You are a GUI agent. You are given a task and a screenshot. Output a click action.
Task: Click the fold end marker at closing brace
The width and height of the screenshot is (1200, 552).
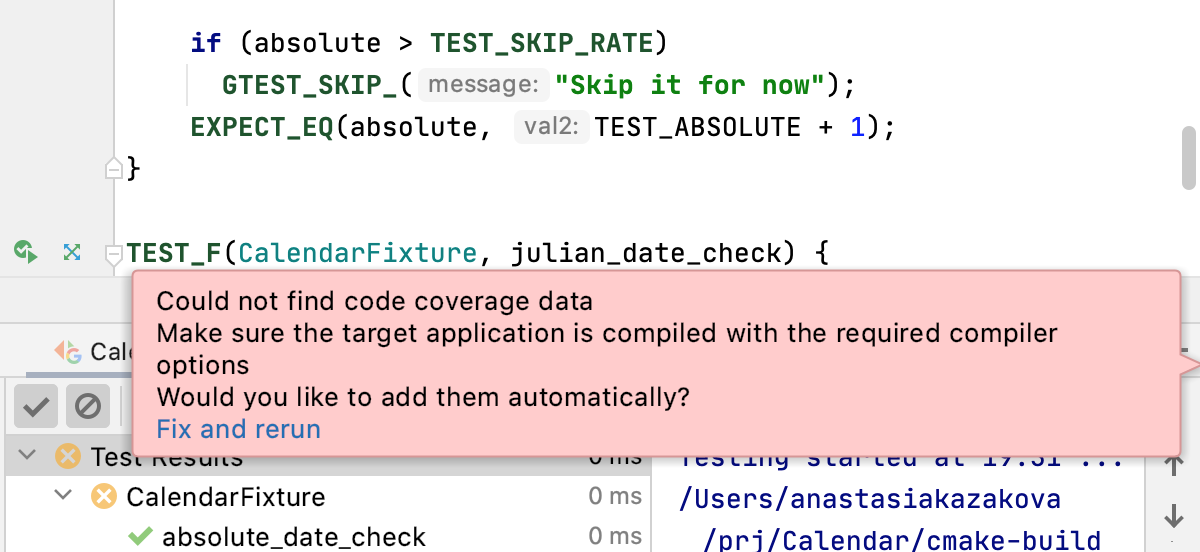tap(113, 168)
